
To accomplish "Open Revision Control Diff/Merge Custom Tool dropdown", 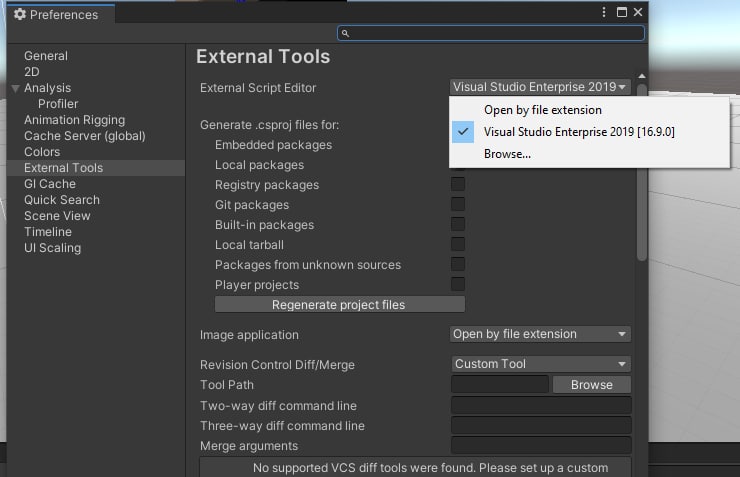I will coord(541,364).
